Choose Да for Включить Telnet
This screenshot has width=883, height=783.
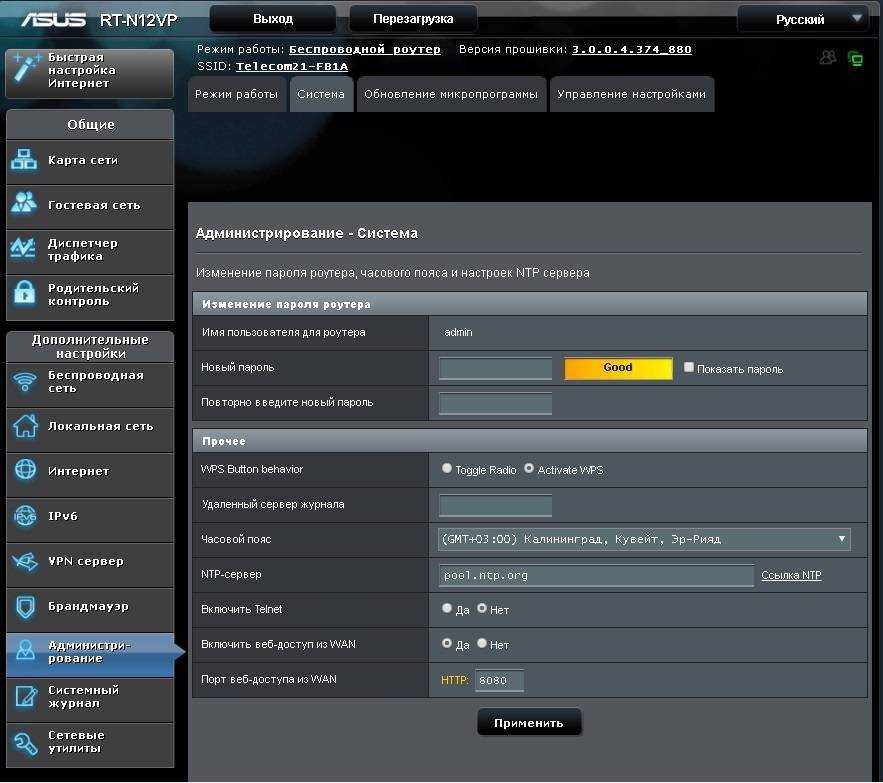tap(447, 608)
